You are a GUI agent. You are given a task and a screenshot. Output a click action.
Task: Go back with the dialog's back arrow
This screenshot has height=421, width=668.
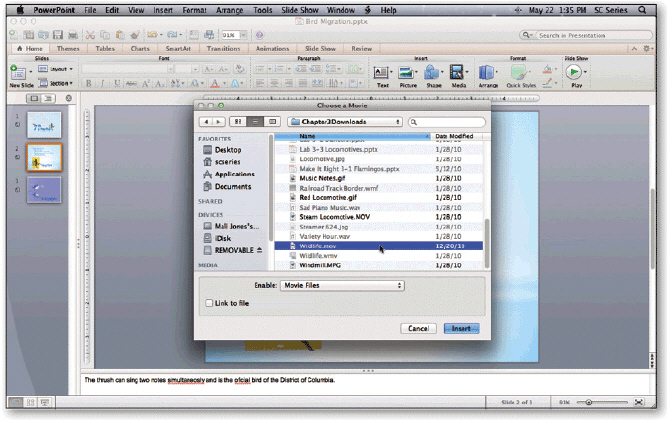click(206, 122)
